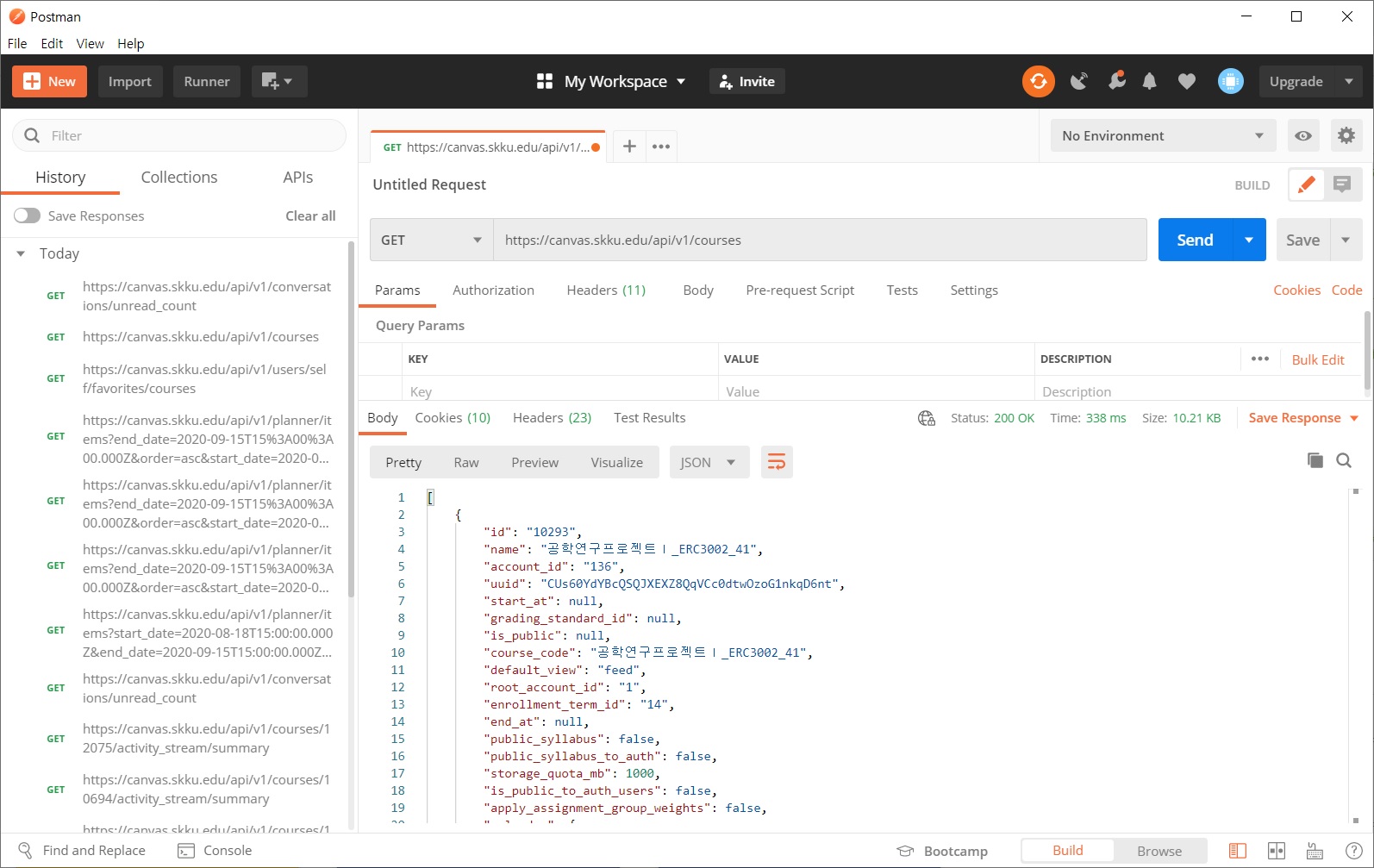
Task: Open the Authorization tab
Action: click(493, 290)
